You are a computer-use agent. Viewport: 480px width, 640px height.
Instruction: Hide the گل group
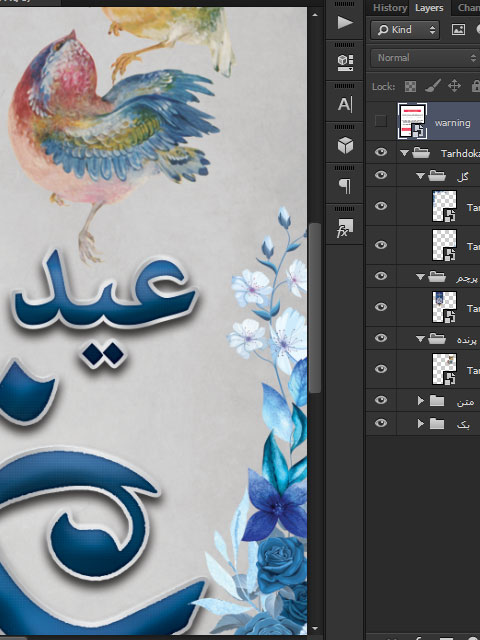pyautogui.click(x=381, y=175)
